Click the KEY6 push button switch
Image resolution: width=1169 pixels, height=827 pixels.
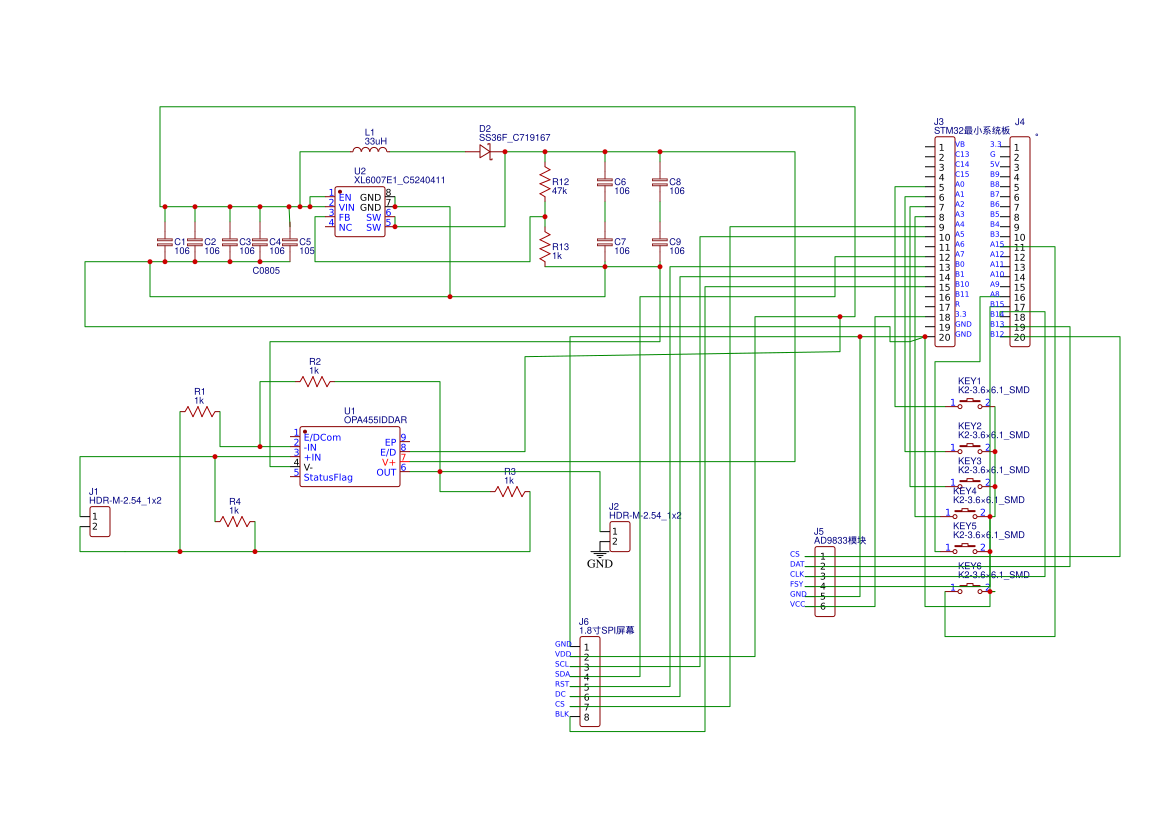(x=970, y=590)
